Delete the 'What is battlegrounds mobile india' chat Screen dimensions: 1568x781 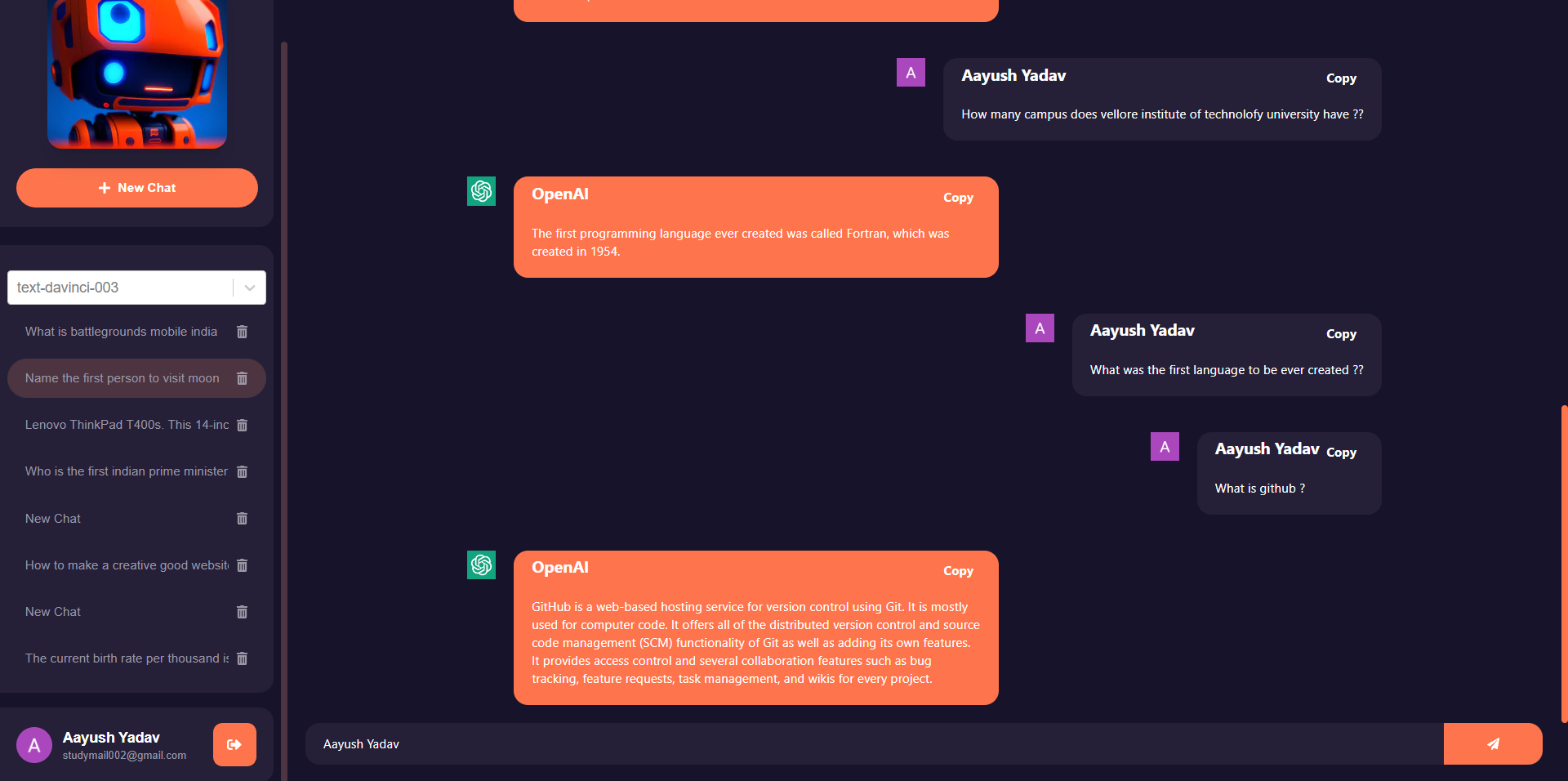[241, 332]
